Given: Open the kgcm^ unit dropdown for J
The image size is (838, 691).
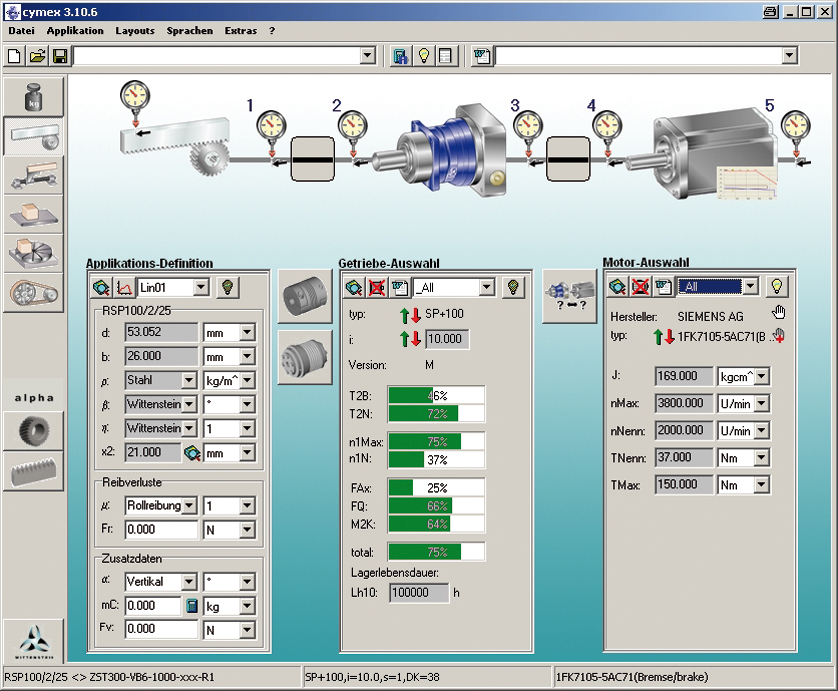Looking at the screenshot, I should 762,376.
